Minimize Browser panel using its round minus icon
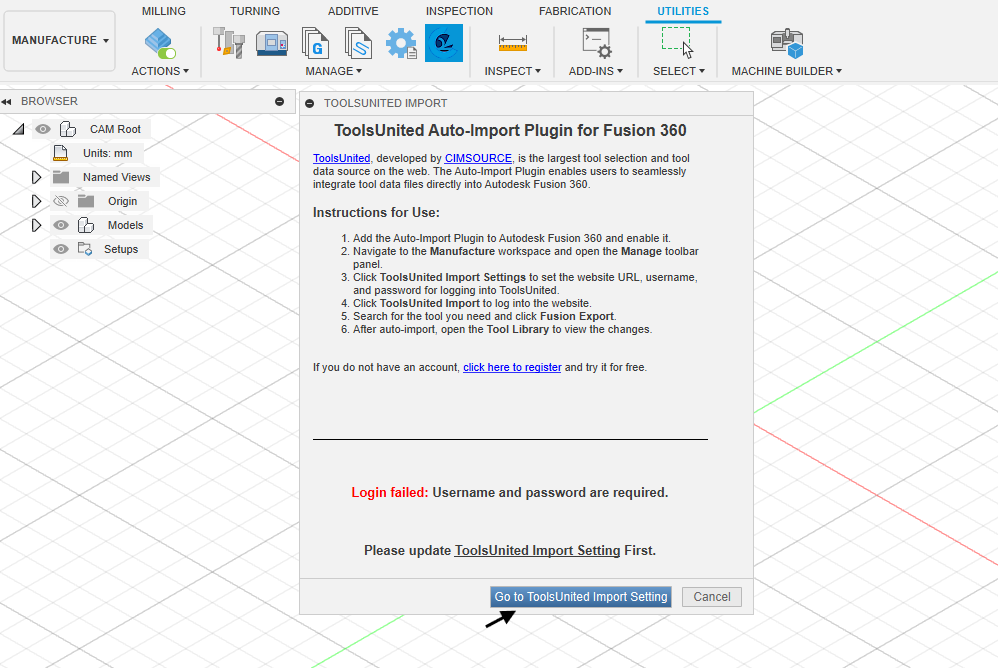 [279, 102]
